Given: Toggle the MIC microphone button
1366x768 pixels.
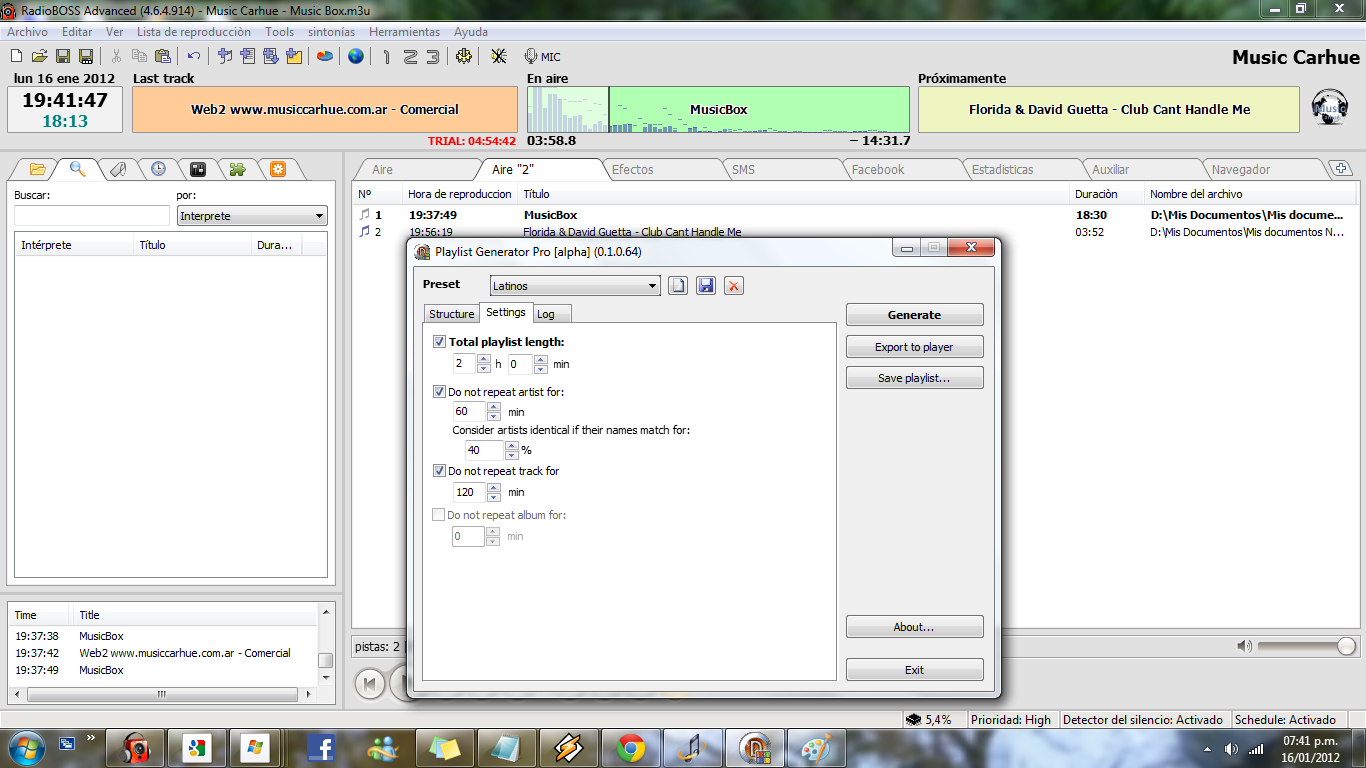Looking at the screenshot, I should click(x=542, y=57).
